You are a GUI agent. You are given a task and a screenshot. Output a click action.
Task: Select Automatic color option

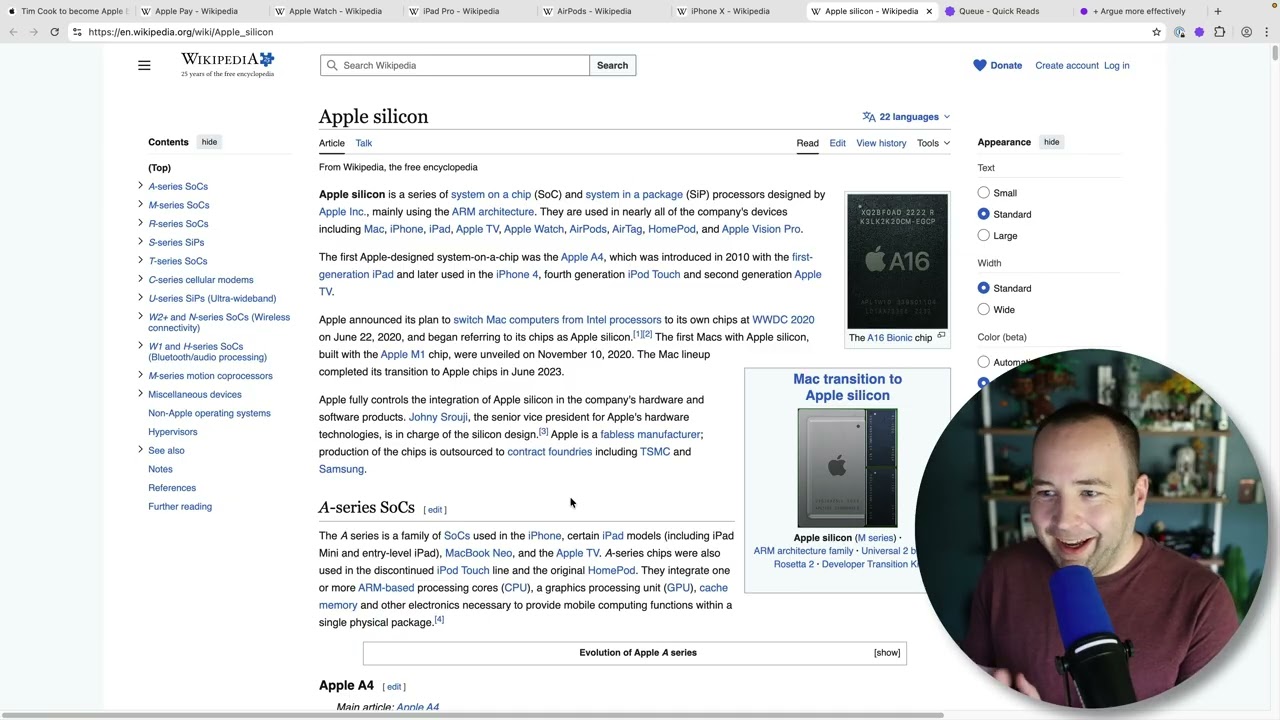pyautogui.click(x=984, y=362)
